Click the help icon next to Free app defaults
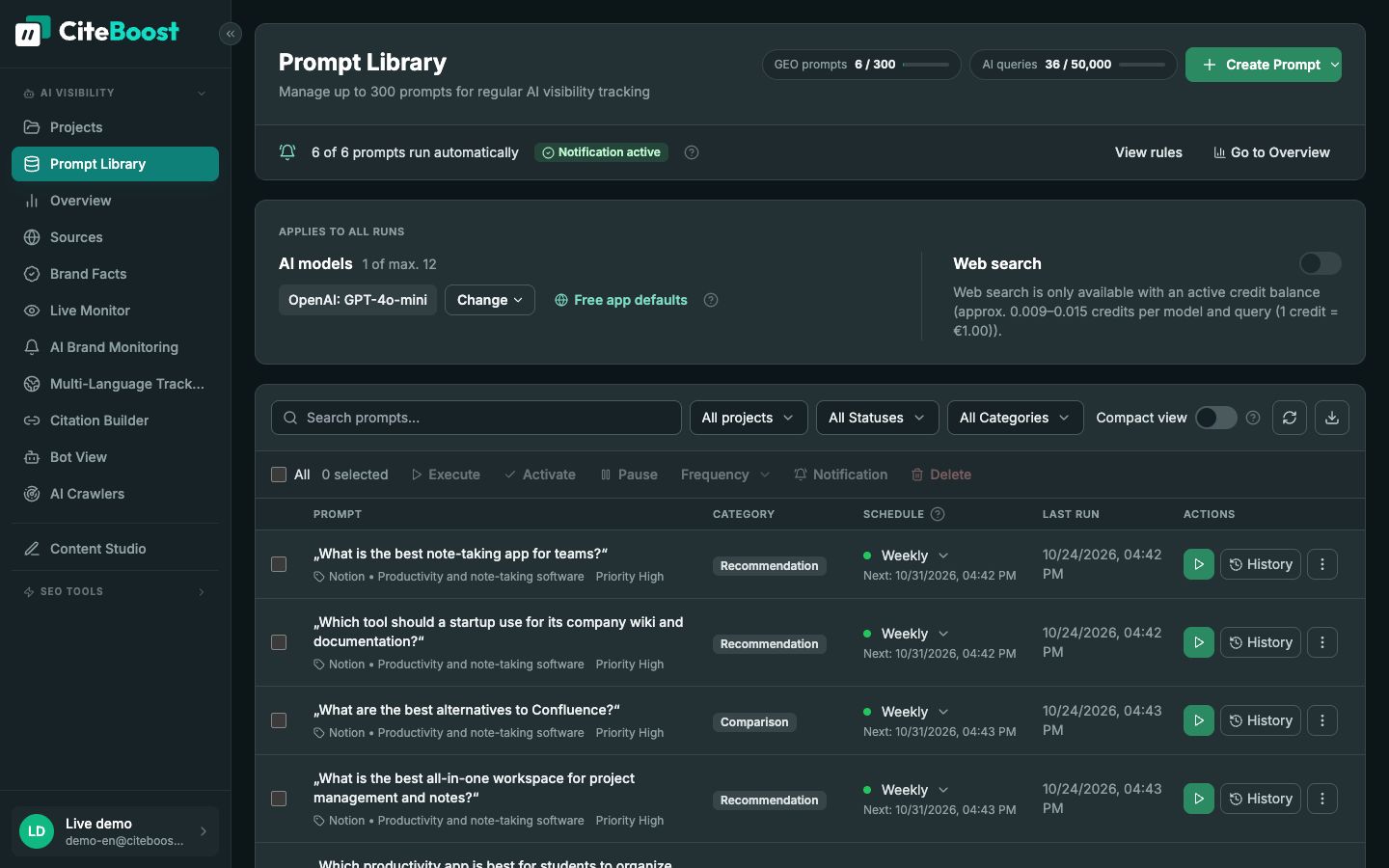 (x=711, y=300)
